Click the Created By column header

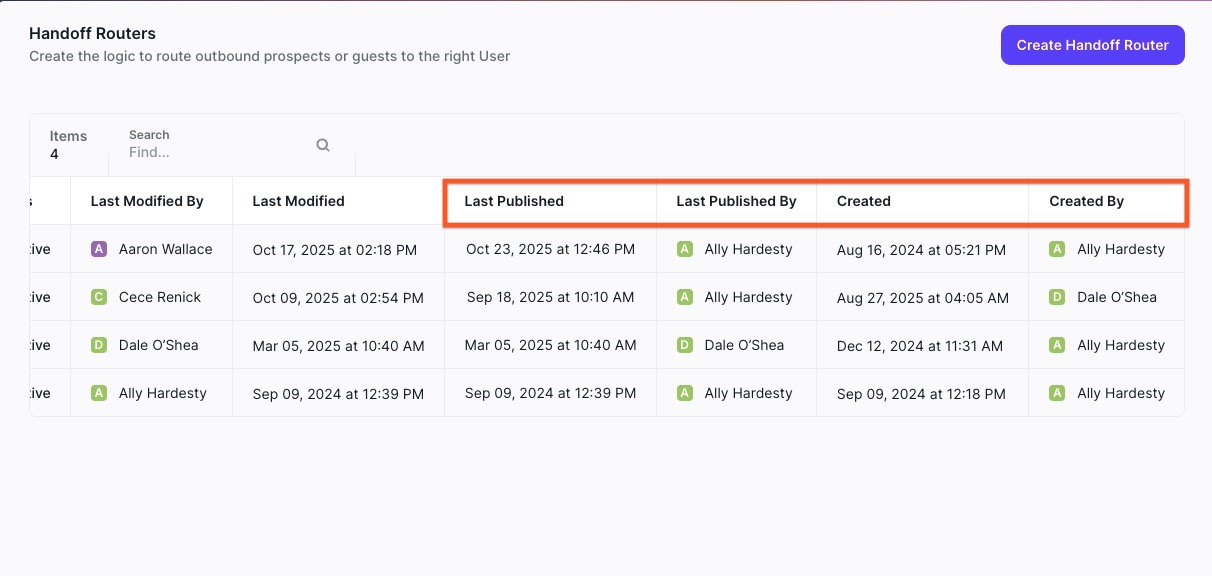[1086, 201]
